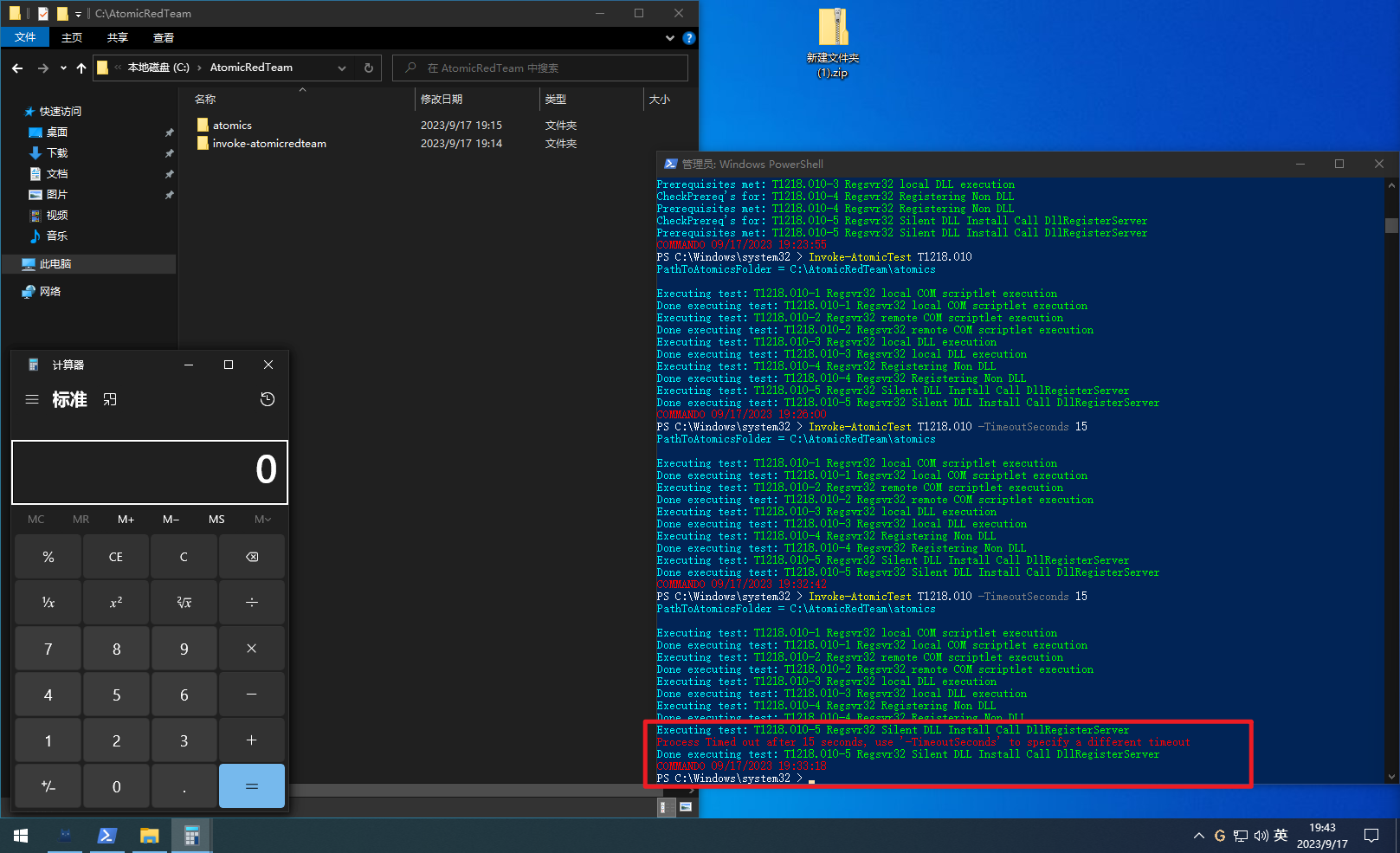Click the minus key in calculator

[x=252, y=695]
